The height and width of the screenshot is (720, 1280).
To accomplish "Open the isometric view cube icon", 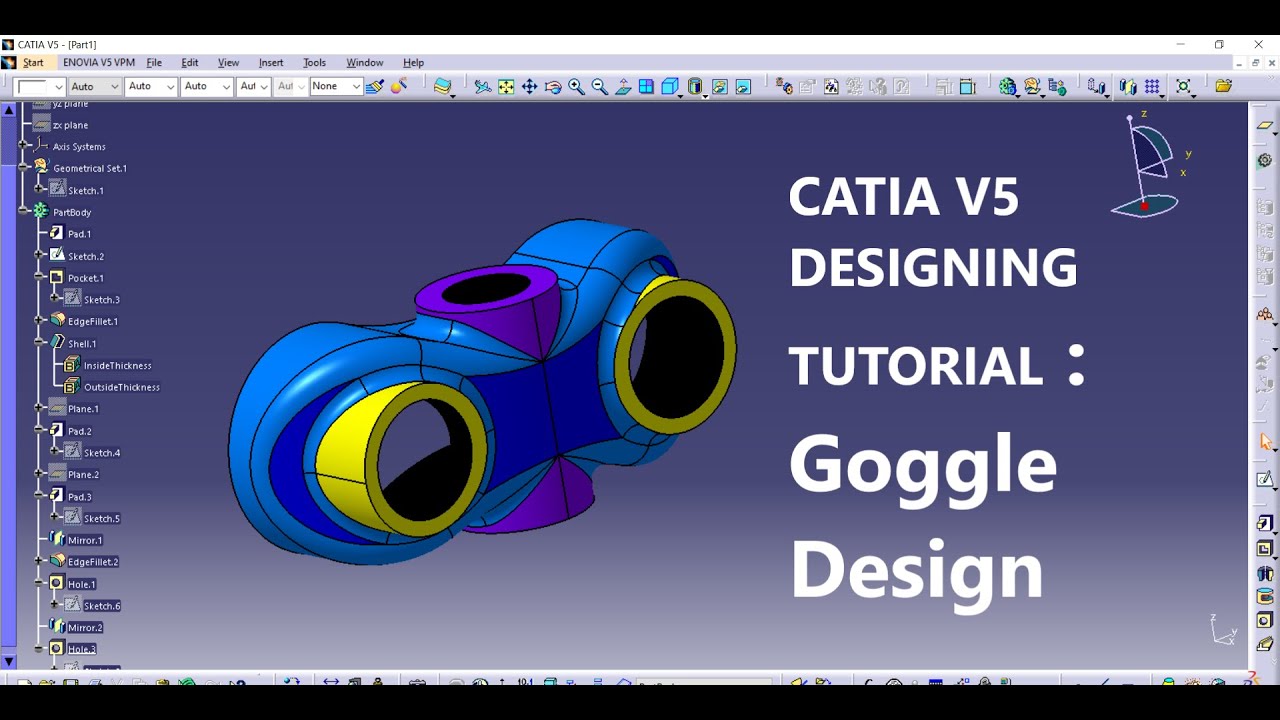I will coord(670,87).
